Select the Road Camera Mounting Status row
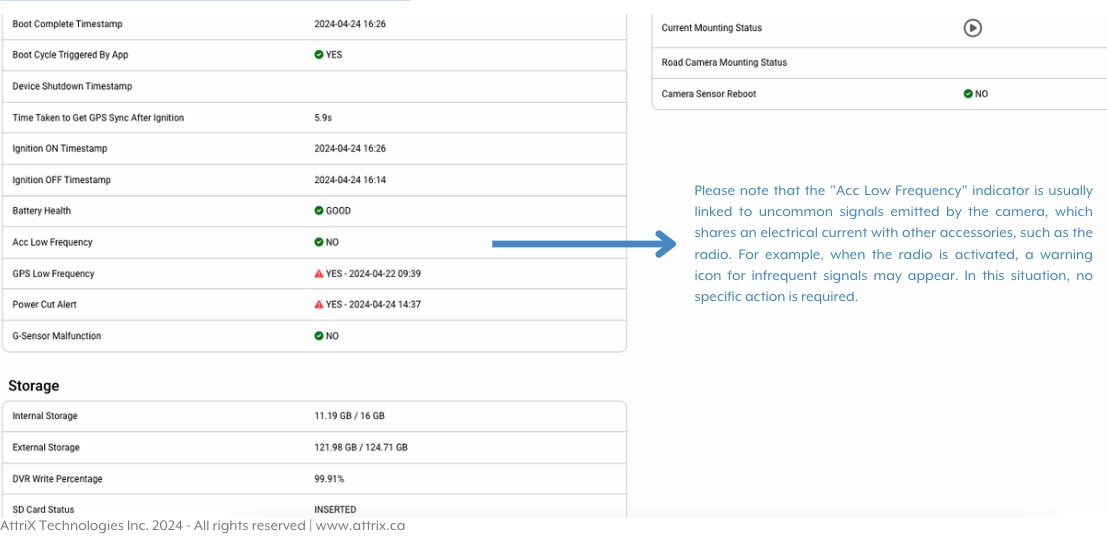This screenshot has height=538, width=1107. pyautogui.click(x=724, y=62)
